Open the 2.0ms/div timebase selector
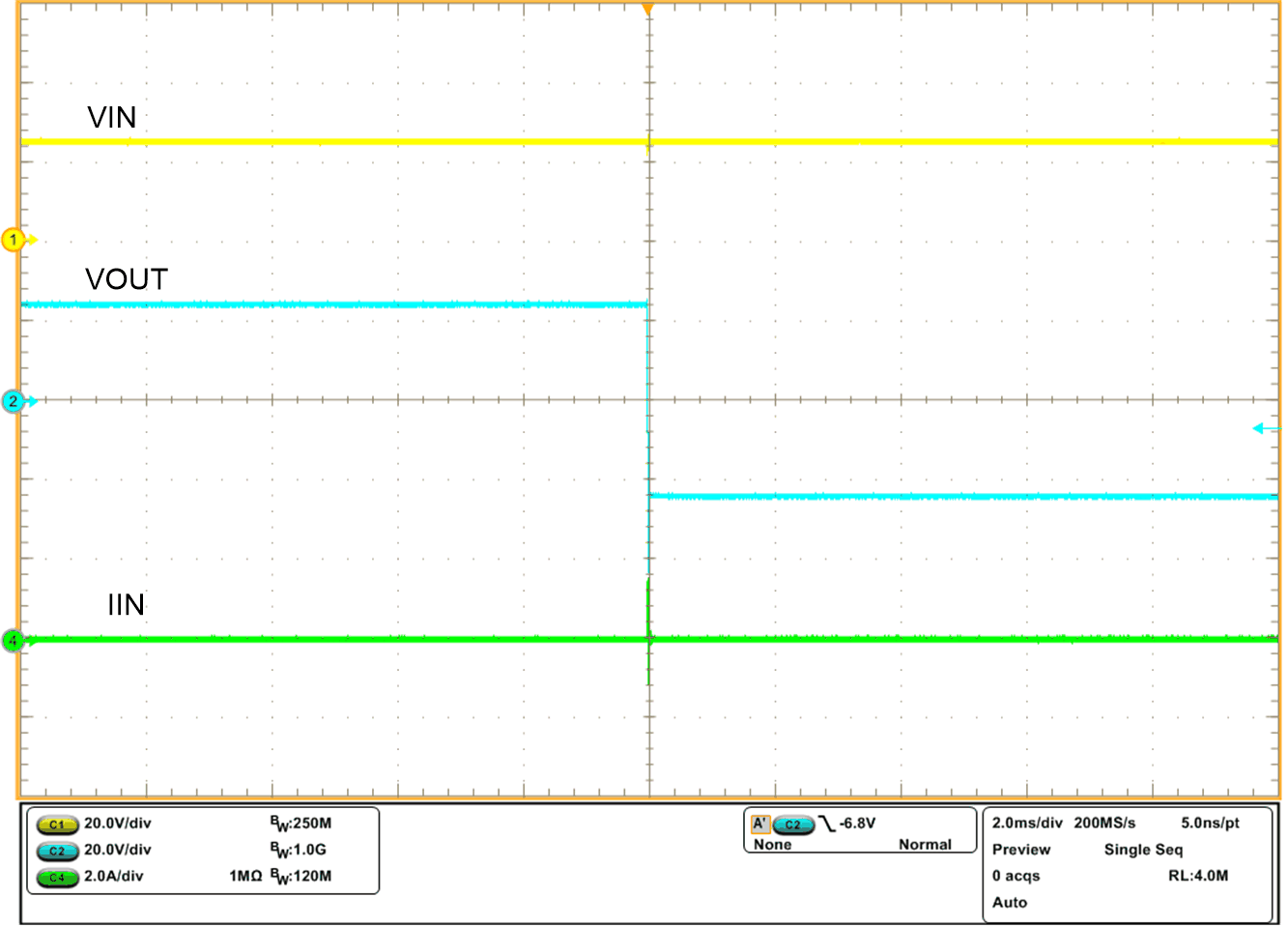 pyautogui.click(x=1027, y=824)
